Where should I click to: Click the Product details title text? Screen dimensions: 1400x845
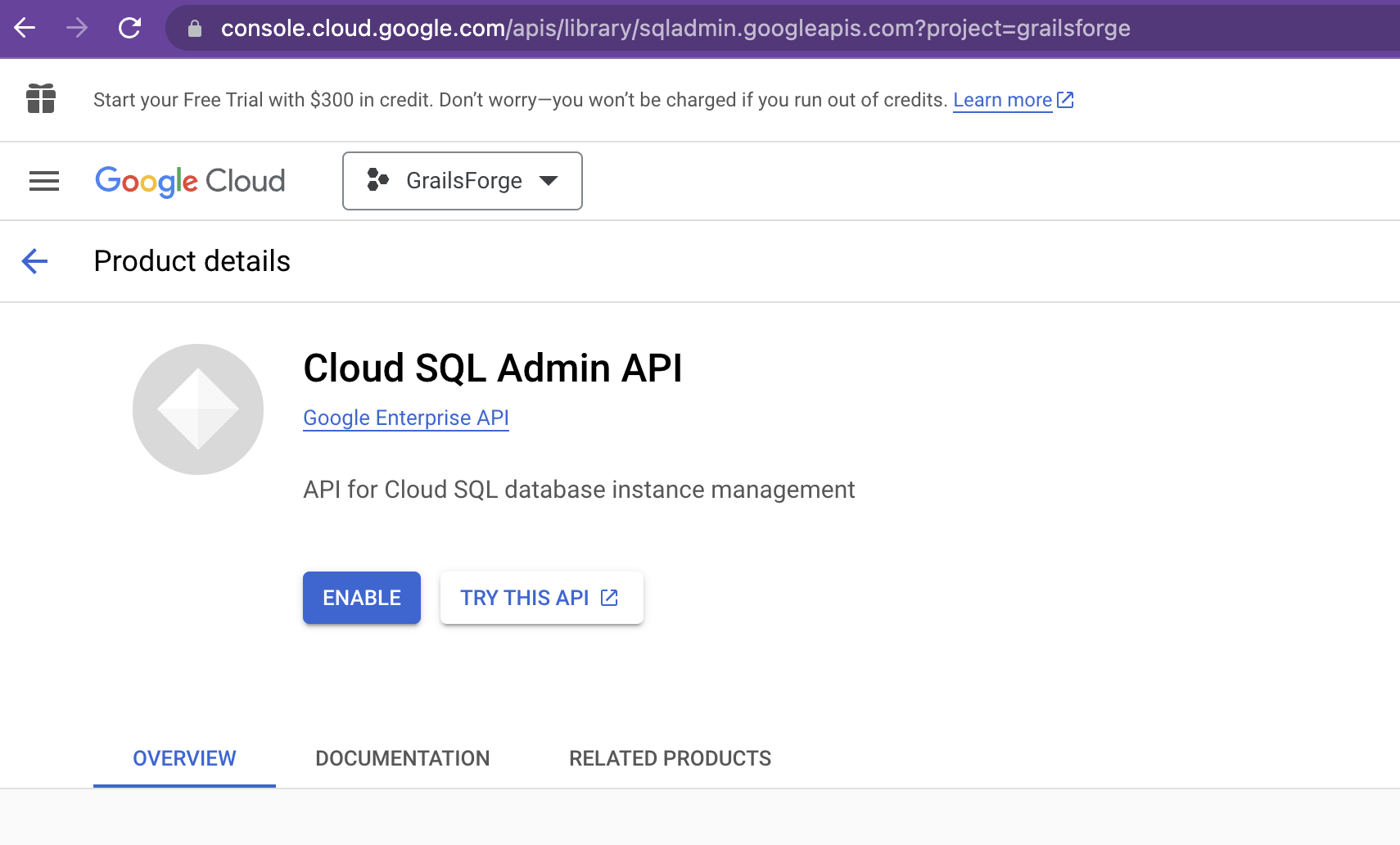tap(192, 261)
